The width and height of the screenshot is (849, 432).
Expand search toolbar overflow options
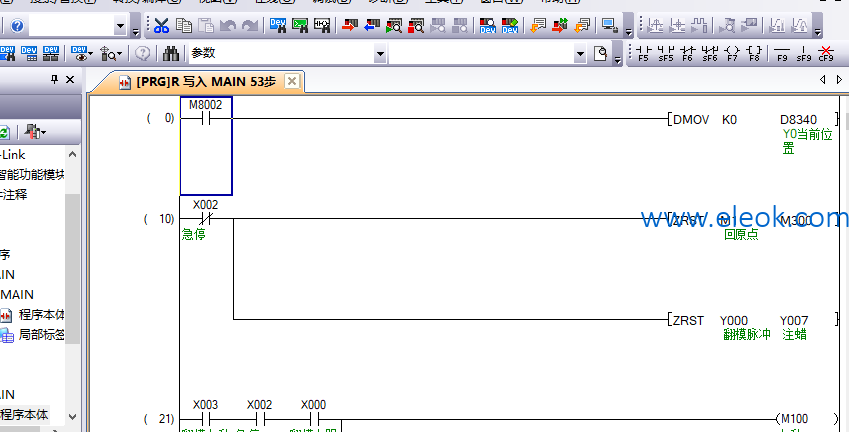point(618,58)
